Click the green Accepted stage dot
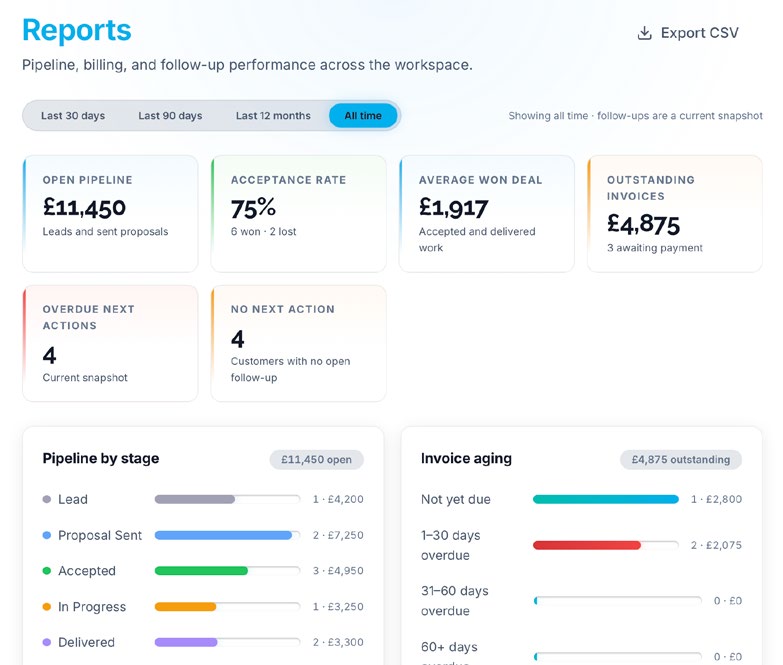 coord(47,571)
